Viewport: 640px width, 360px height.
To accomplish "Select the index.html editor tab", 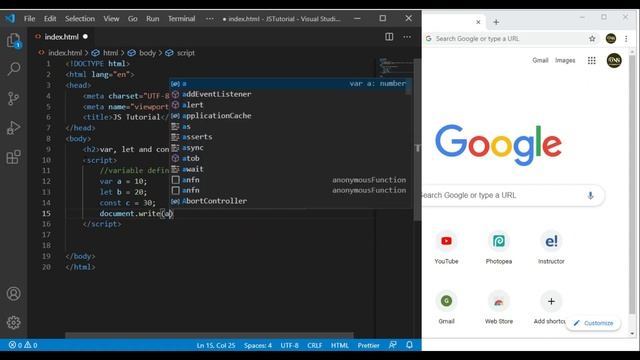I will click(x=61, y=37).
